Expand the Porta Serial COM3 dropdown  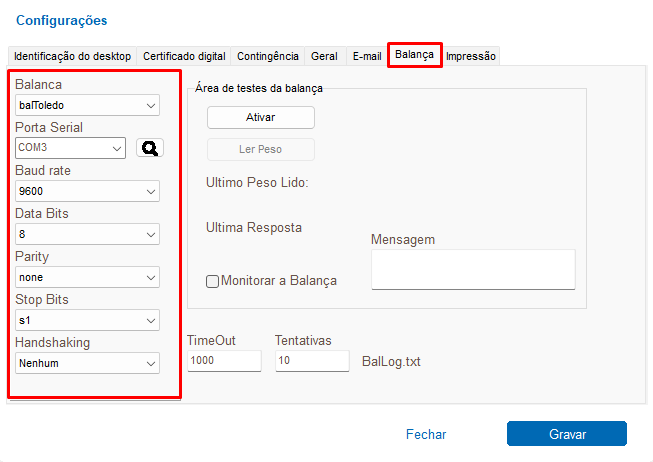tap(70, 148)
